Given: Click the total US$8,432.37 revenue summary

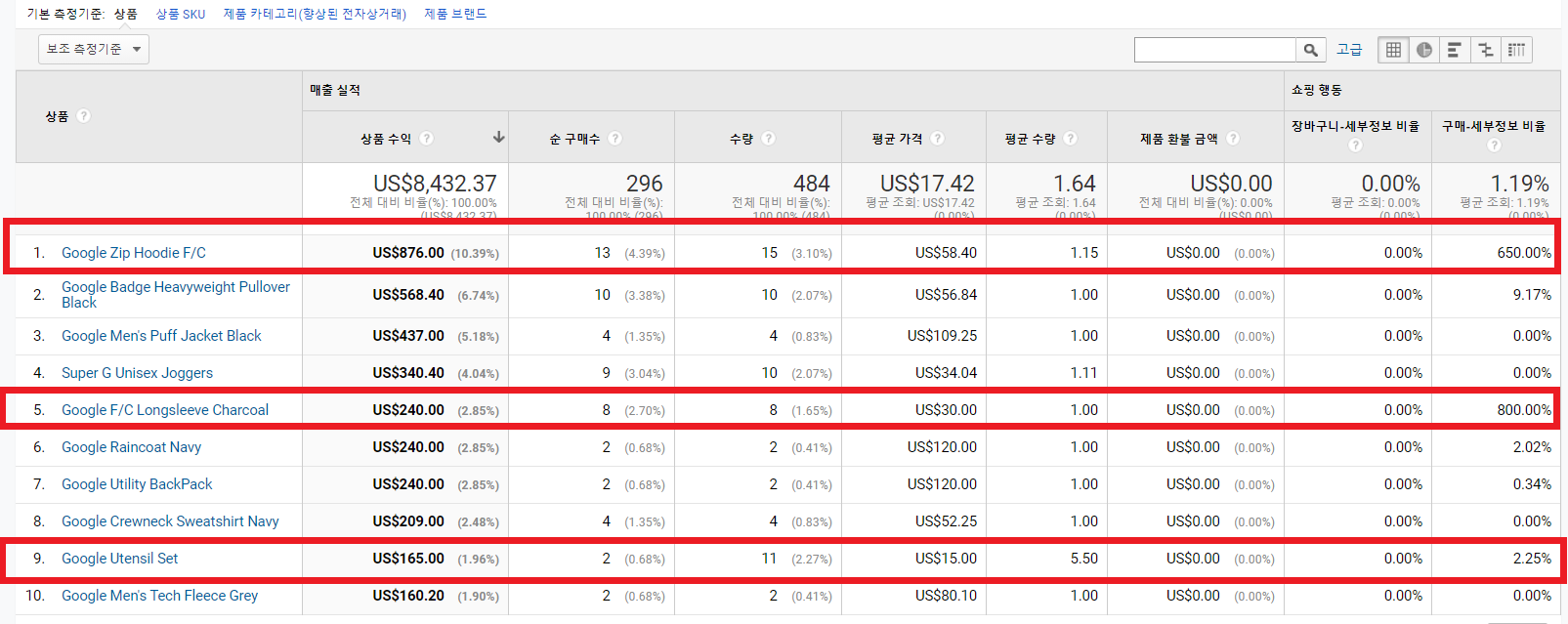Looking at the screenshot, I should coord(435,184).
